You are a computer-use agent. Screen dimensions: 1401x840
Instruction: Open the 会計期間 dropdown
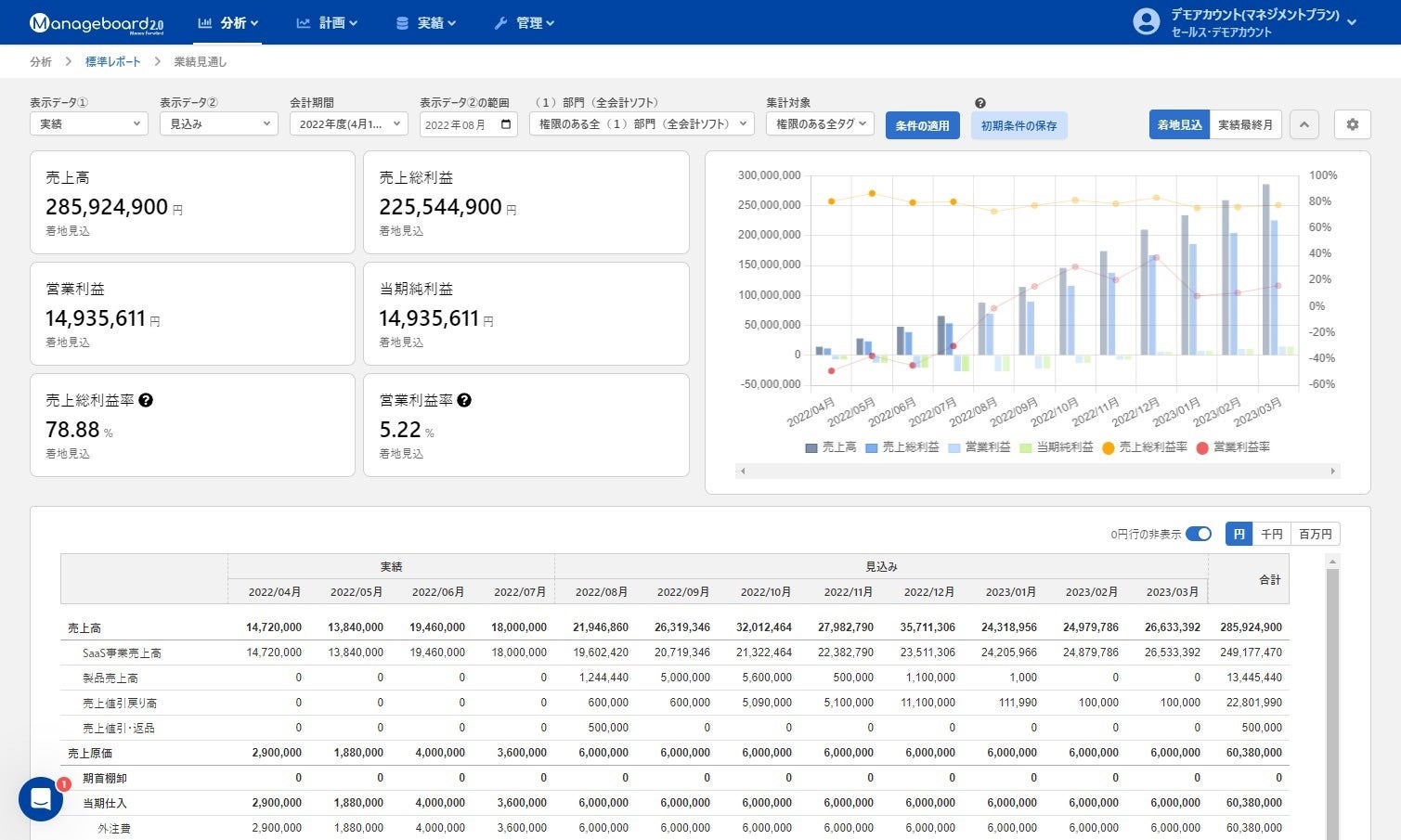click(x=349, y=123)
